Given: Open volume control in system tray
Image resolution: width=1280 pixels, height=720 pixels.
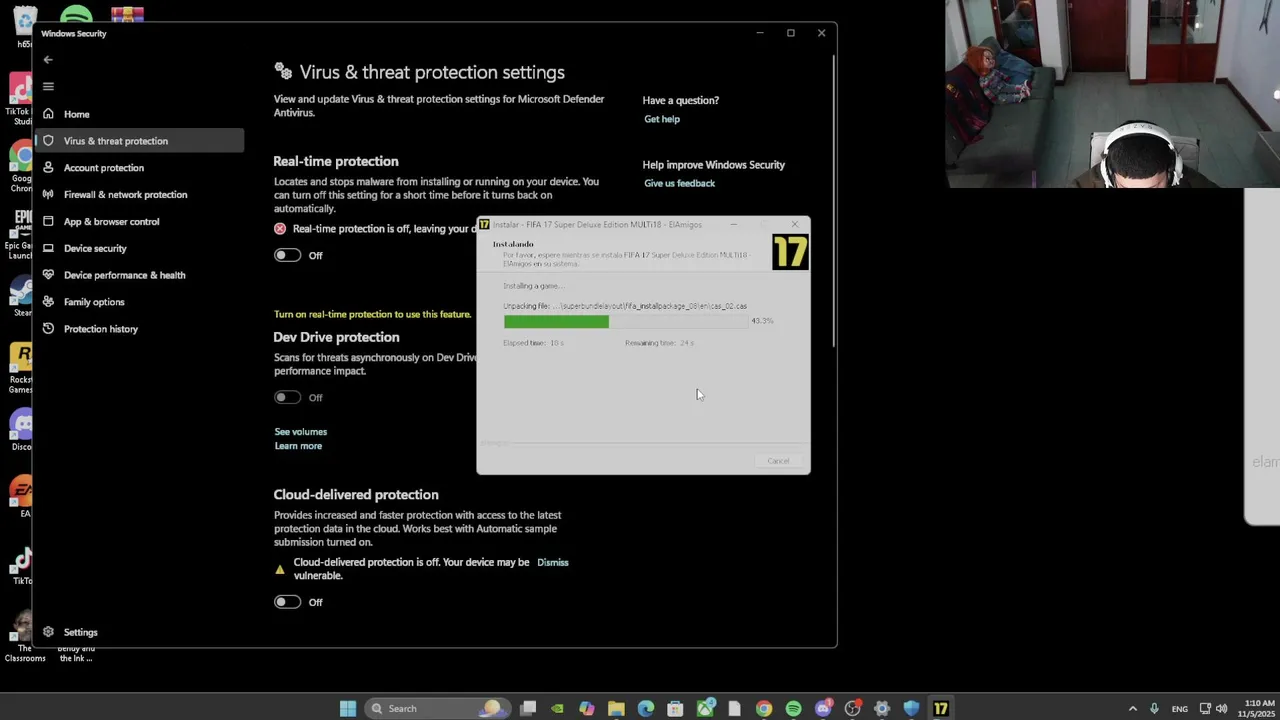Looking at the screenshot, I should (x=1221, y=708).
